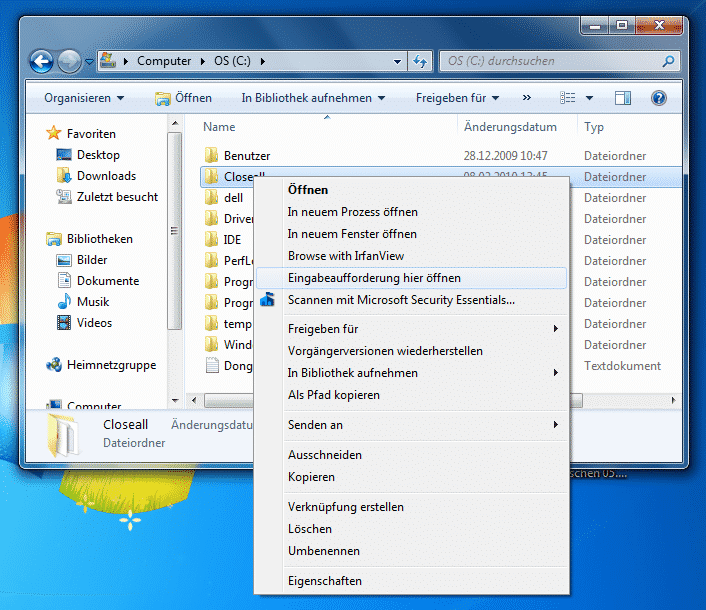Toggle the preview pane icon

click(623, 98)
